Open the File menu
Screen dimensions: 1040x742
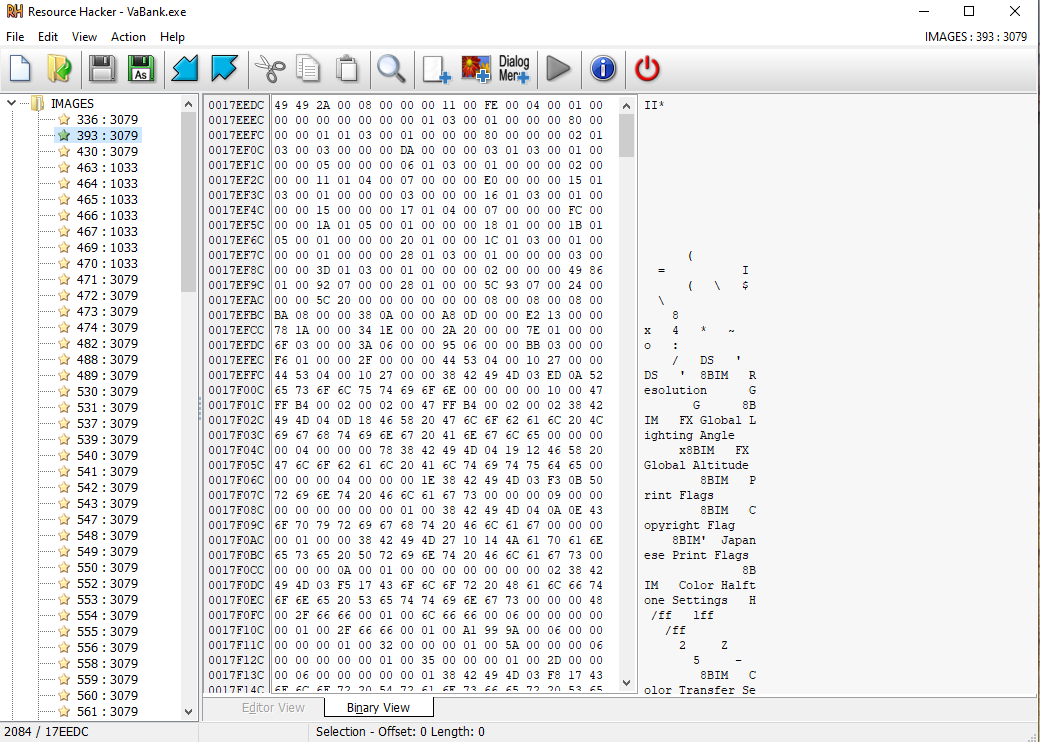tap(15, 37)
